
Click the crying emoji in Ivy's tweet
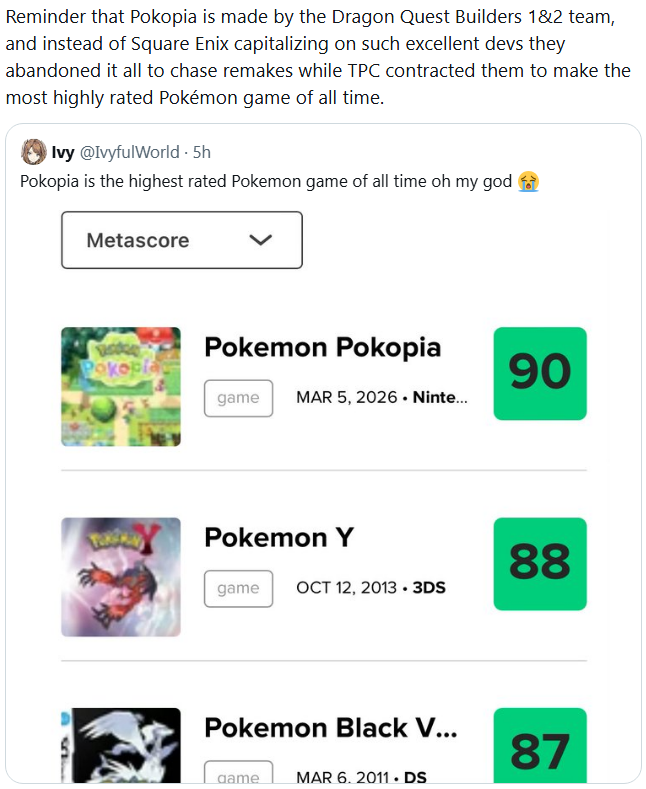point(529,181)
